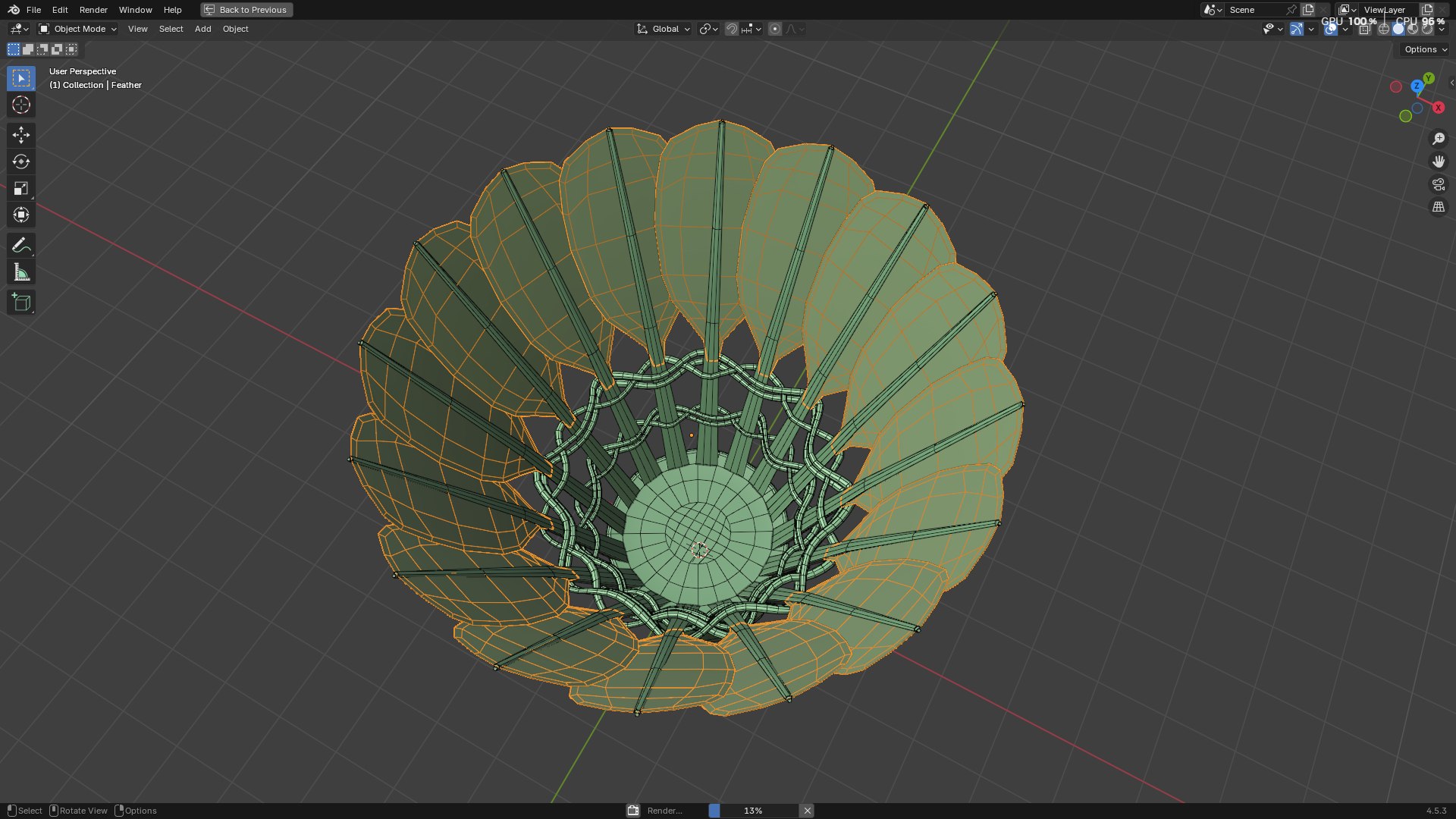The height and width of the screenshot is (819, 1456).
Task: Open the shading options dropdown
Action: point(1442,29)
